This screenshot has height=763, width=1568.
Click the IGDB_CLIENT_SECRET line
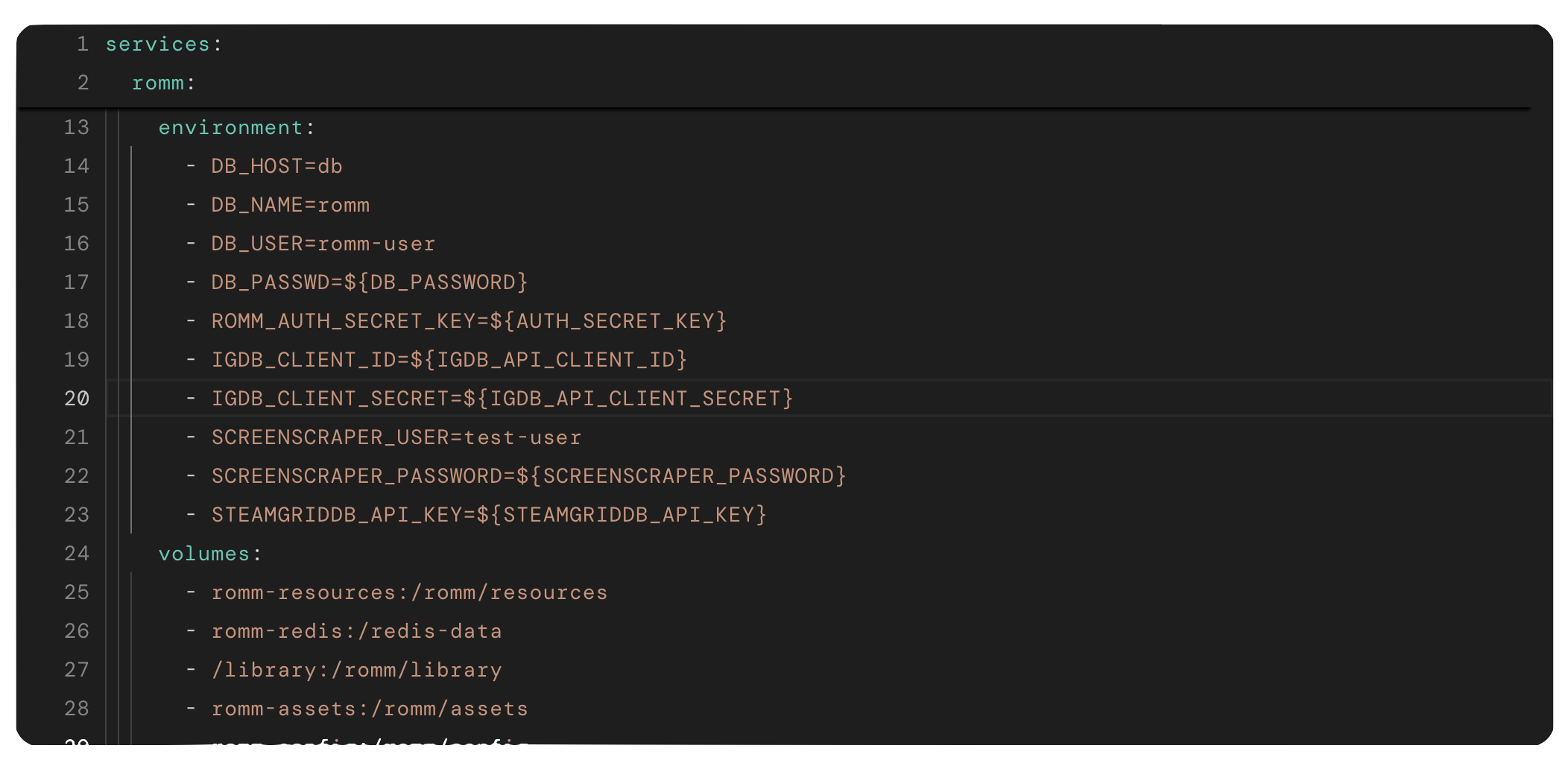[502, 399]
